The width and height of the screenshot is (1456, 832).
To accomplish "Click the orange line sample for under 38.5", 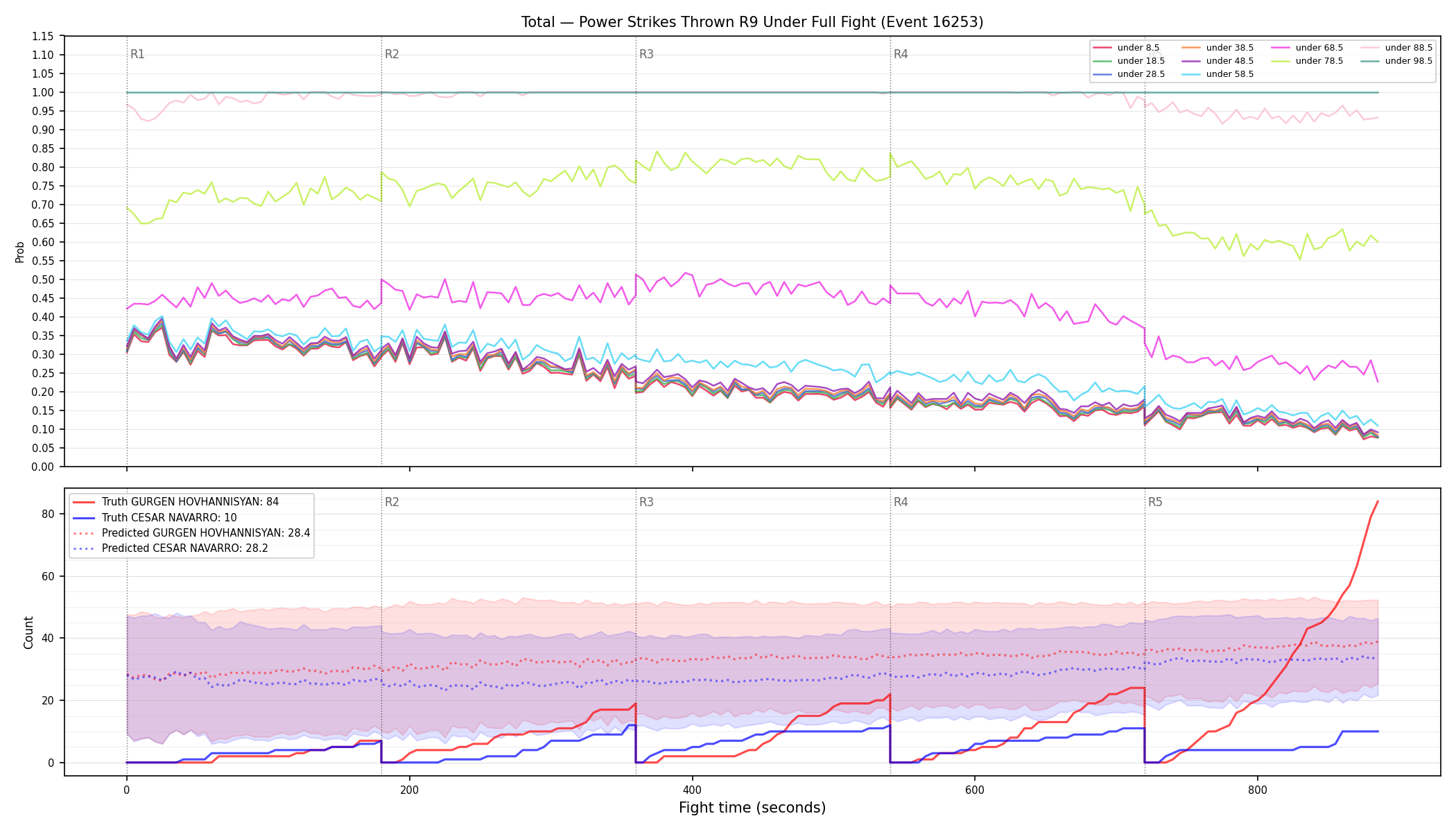I will pyautogui.click(x=1191, y=48).
